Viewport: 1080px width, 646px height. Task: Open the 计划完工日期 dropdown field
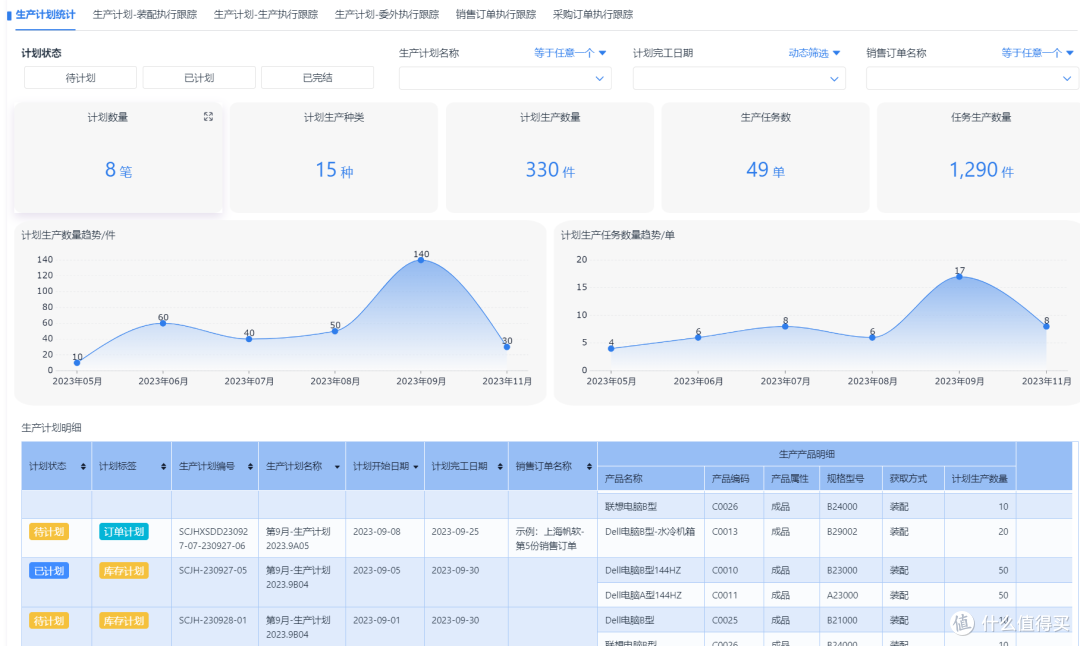(739, 79)
